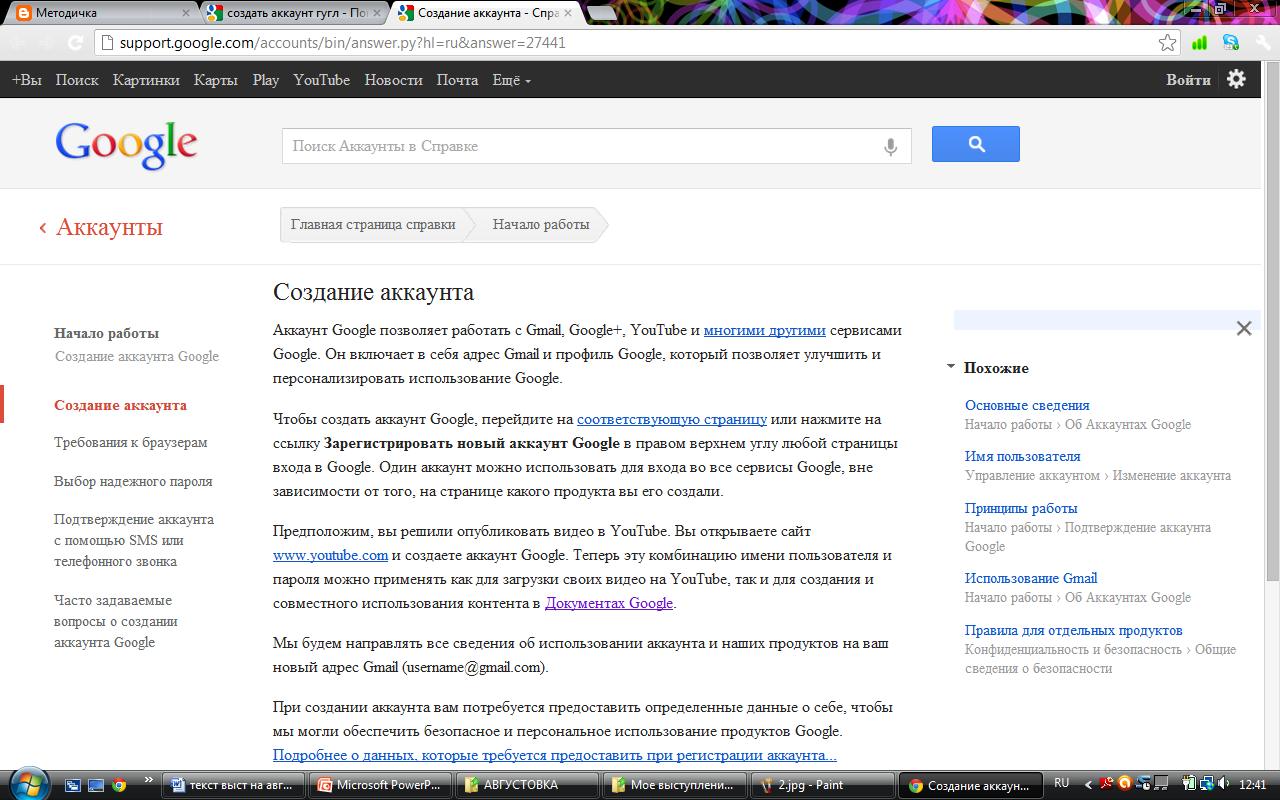
Task: Open 'Имя пользователя' related link
Action: click(1022, 456)
